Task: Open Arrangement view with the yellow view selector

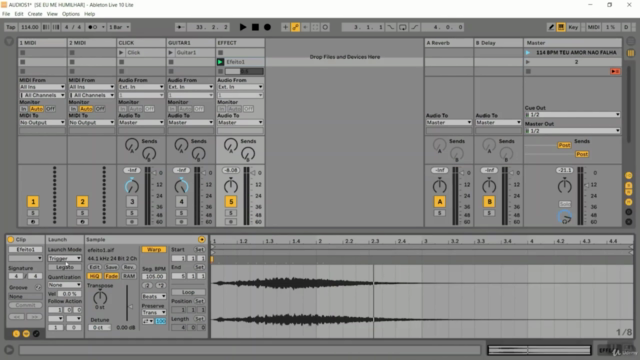Action: click(x=631, y=53)
